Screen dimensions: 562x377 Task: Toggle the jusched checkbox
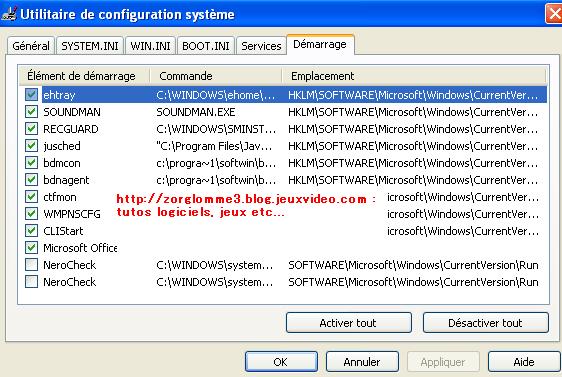[x=31, y=146]
